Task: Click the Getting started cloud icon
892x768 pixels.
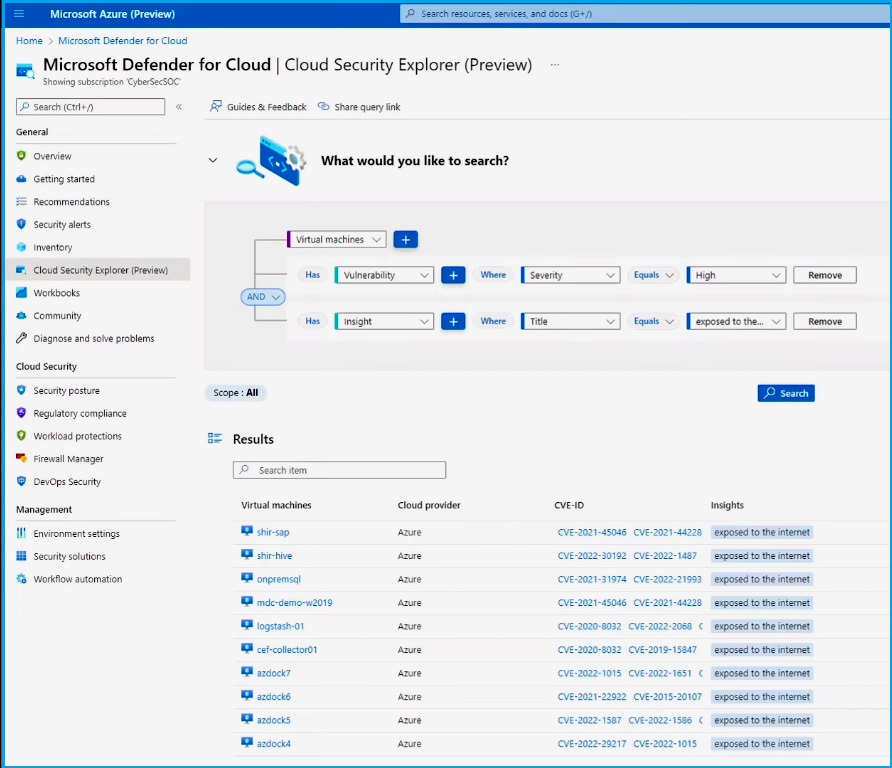Action: [x=22, y=179]
